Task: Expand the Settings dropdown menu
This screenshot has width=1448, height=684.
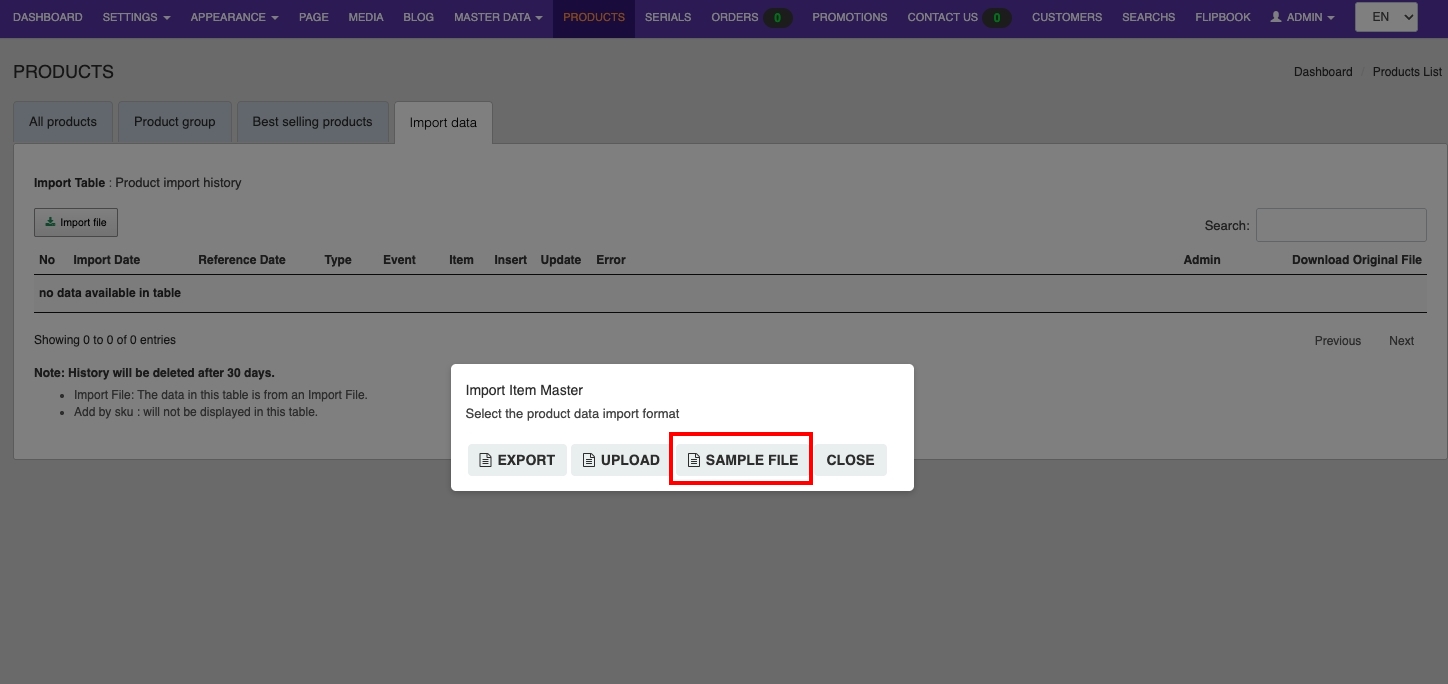Action: click(136, 17)
